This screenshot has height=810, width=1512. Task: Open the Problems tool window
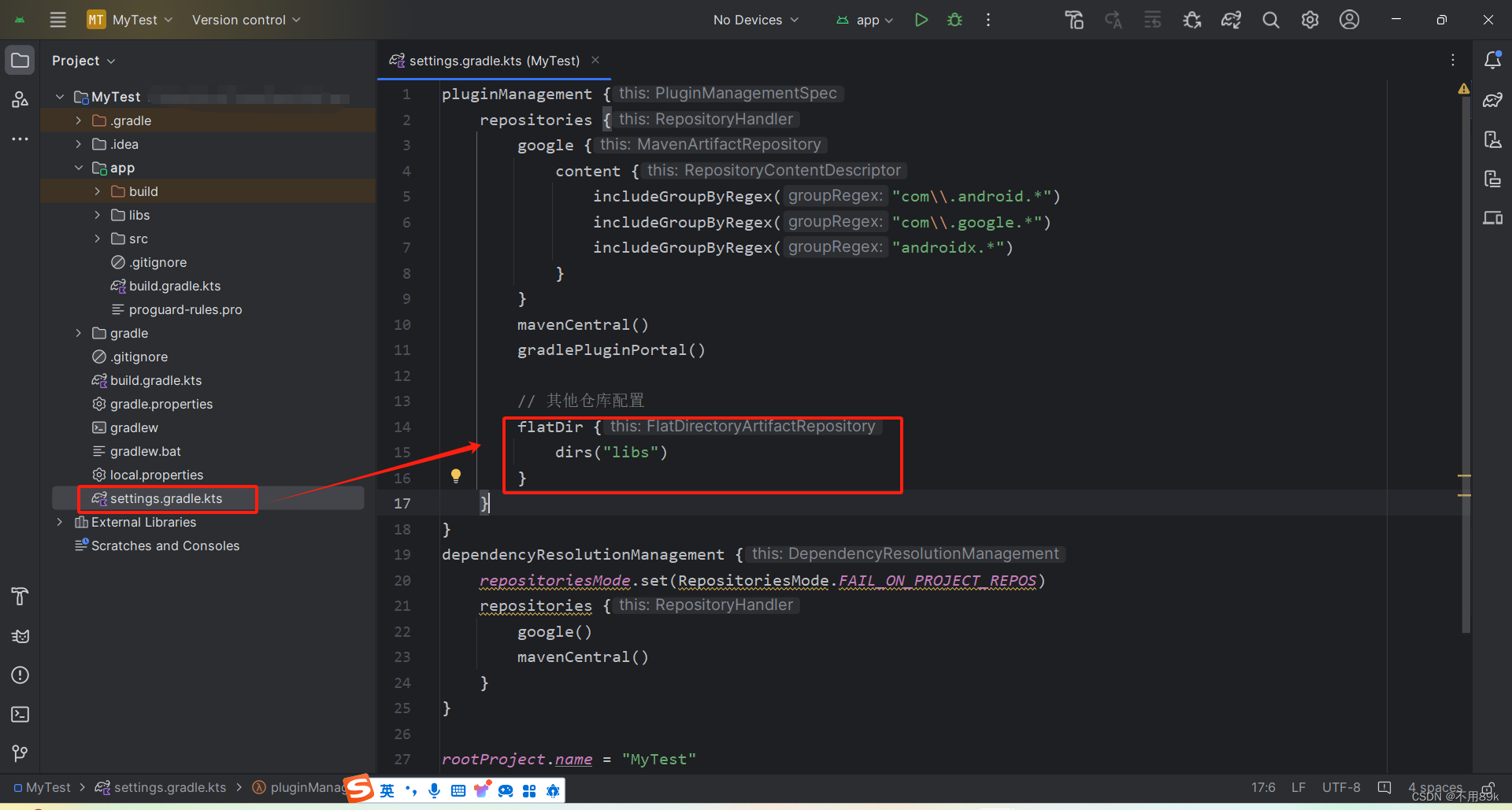(20, 675)
